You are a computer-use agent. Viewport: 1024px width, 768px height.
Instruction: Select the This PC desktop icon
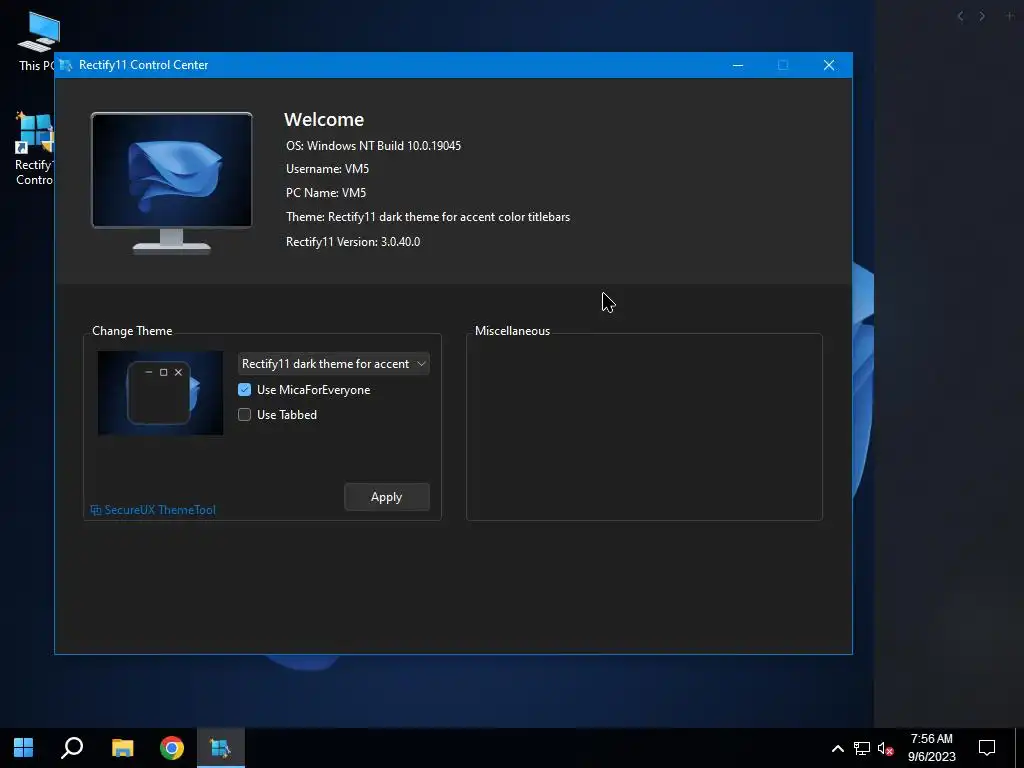[37, 40]
